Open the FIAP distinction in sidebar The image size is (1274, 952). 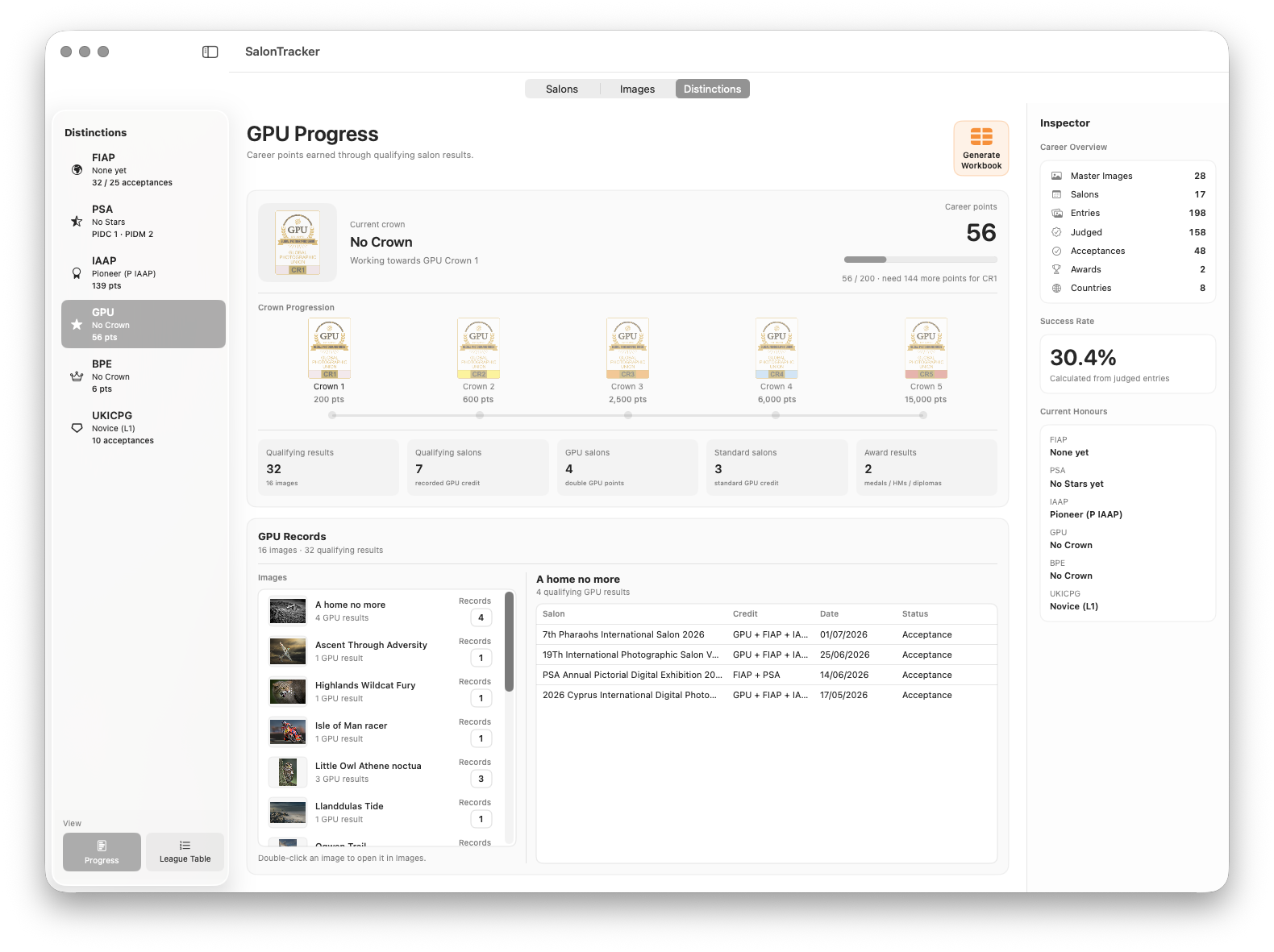[x=144, y=169]
